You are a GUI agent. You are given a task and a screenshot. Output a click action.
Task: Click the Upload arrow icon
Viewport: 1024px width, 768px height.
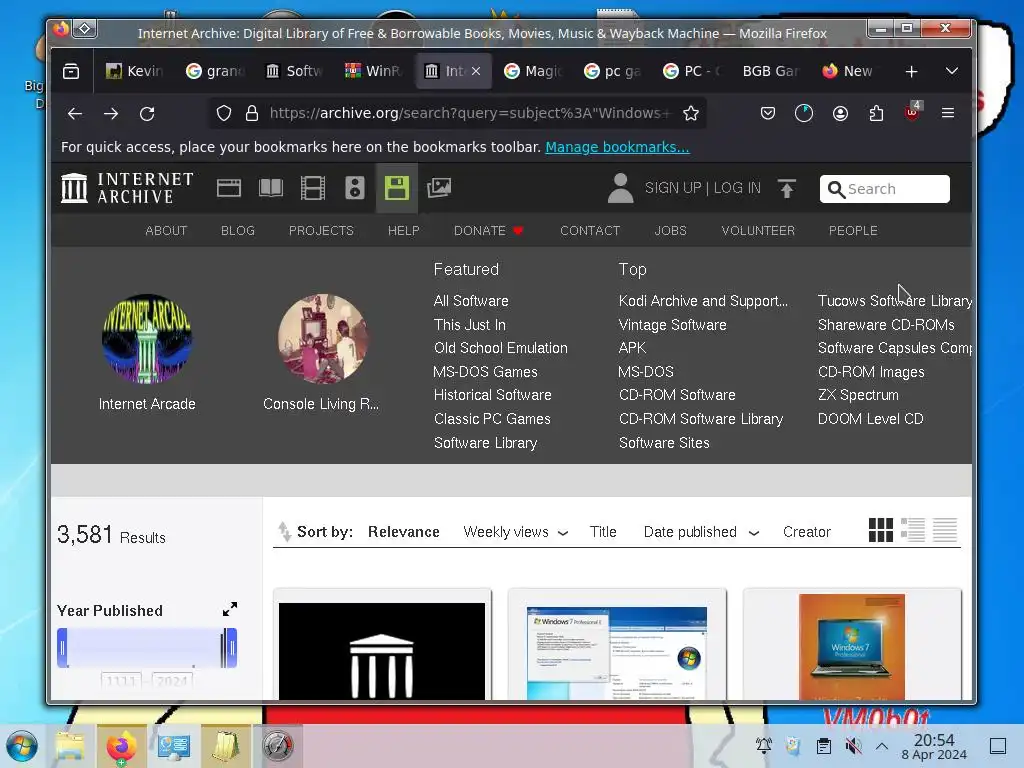tap(787, 188)
